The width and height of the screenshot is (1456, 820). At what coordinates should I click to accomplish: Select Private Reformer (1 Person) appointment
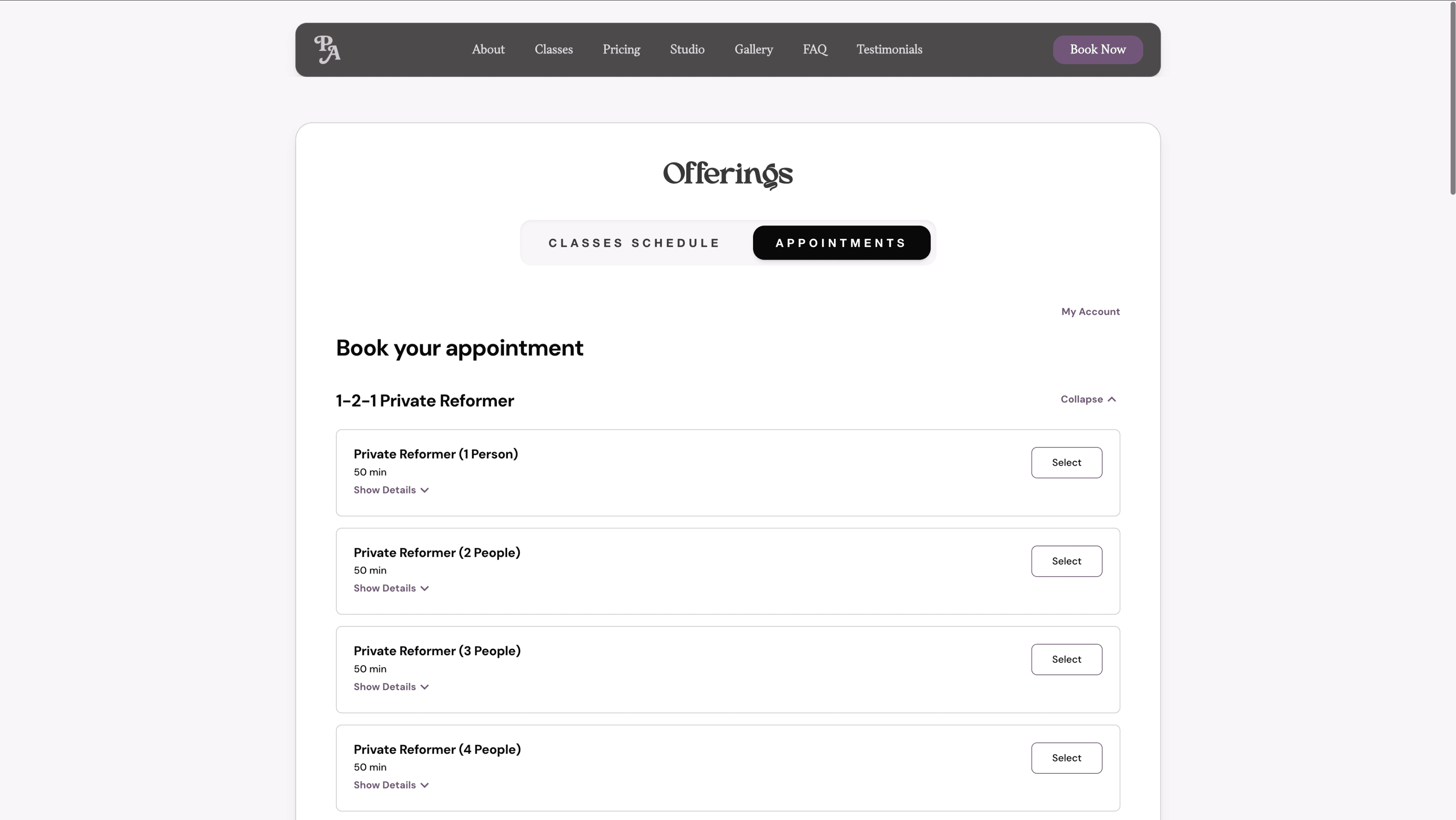[x=1066, y=463]
